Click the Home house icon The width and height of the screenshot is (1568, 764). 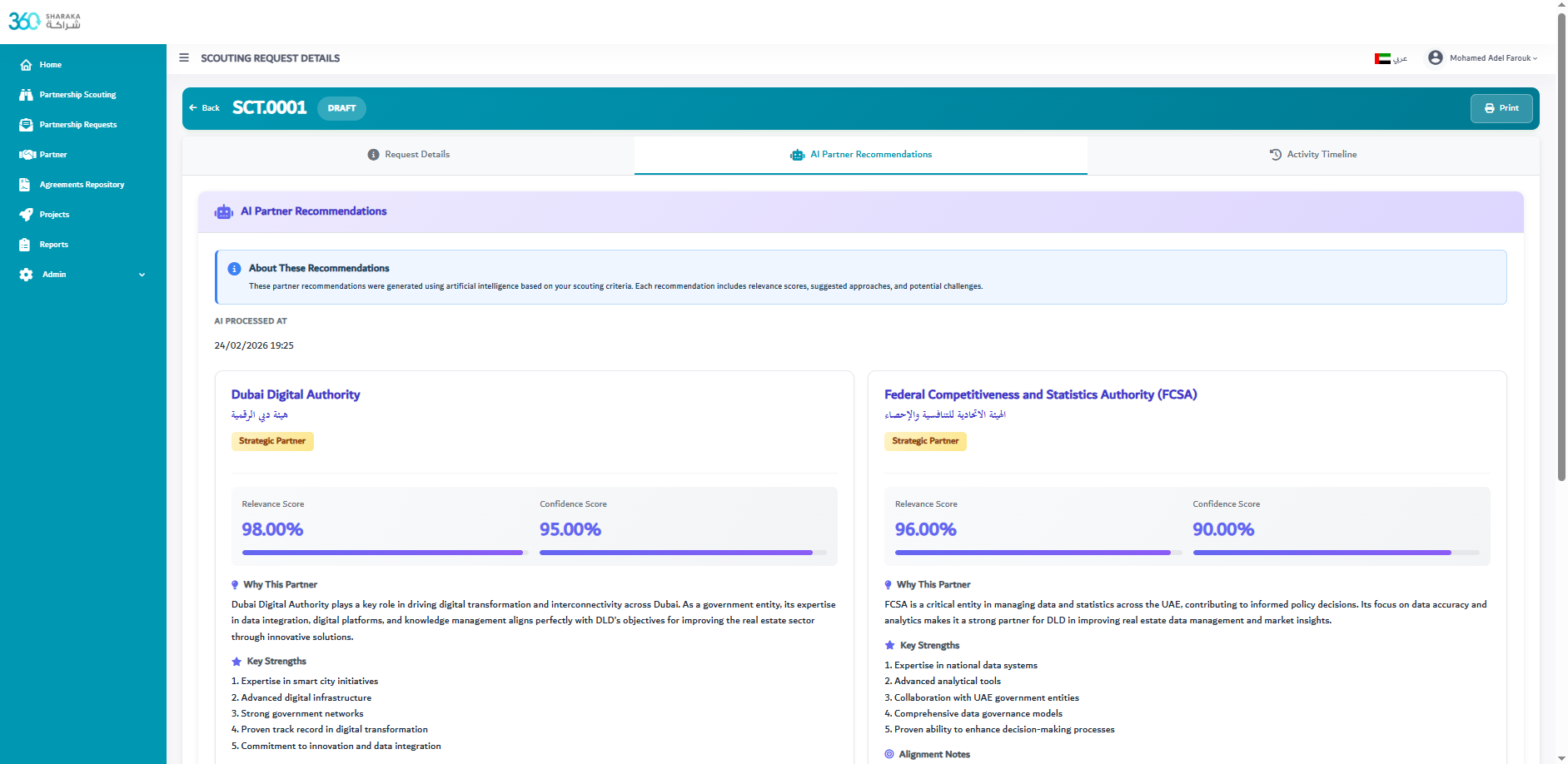26,65
